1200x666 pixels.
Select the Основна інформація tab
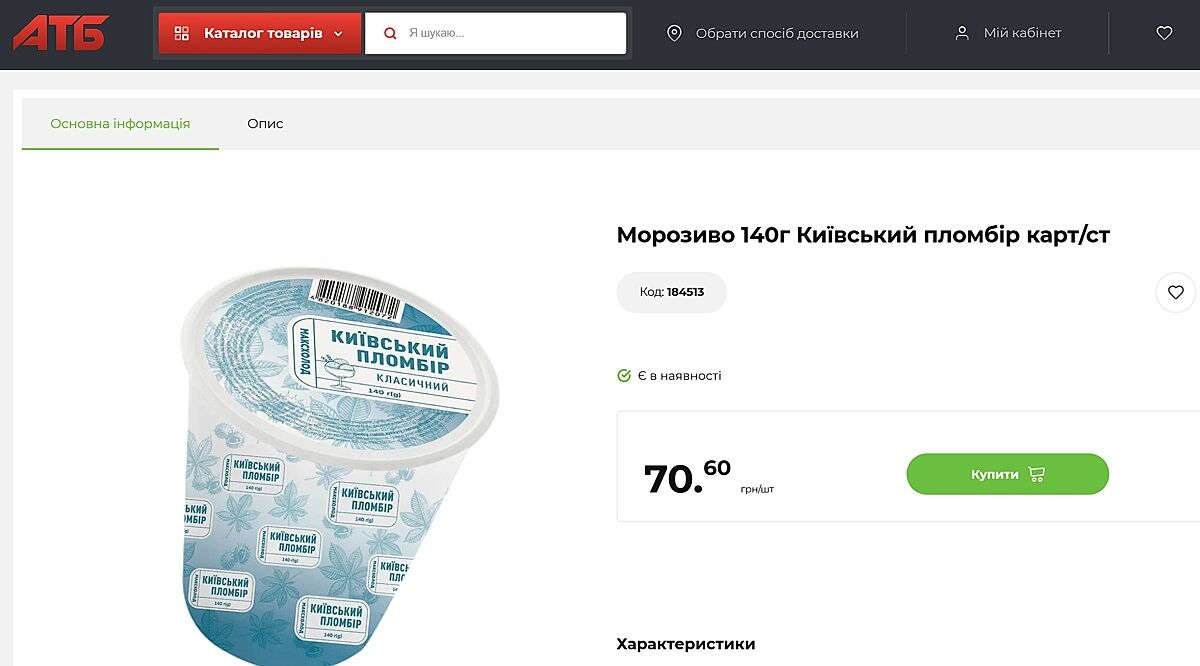tap(120, 124)
